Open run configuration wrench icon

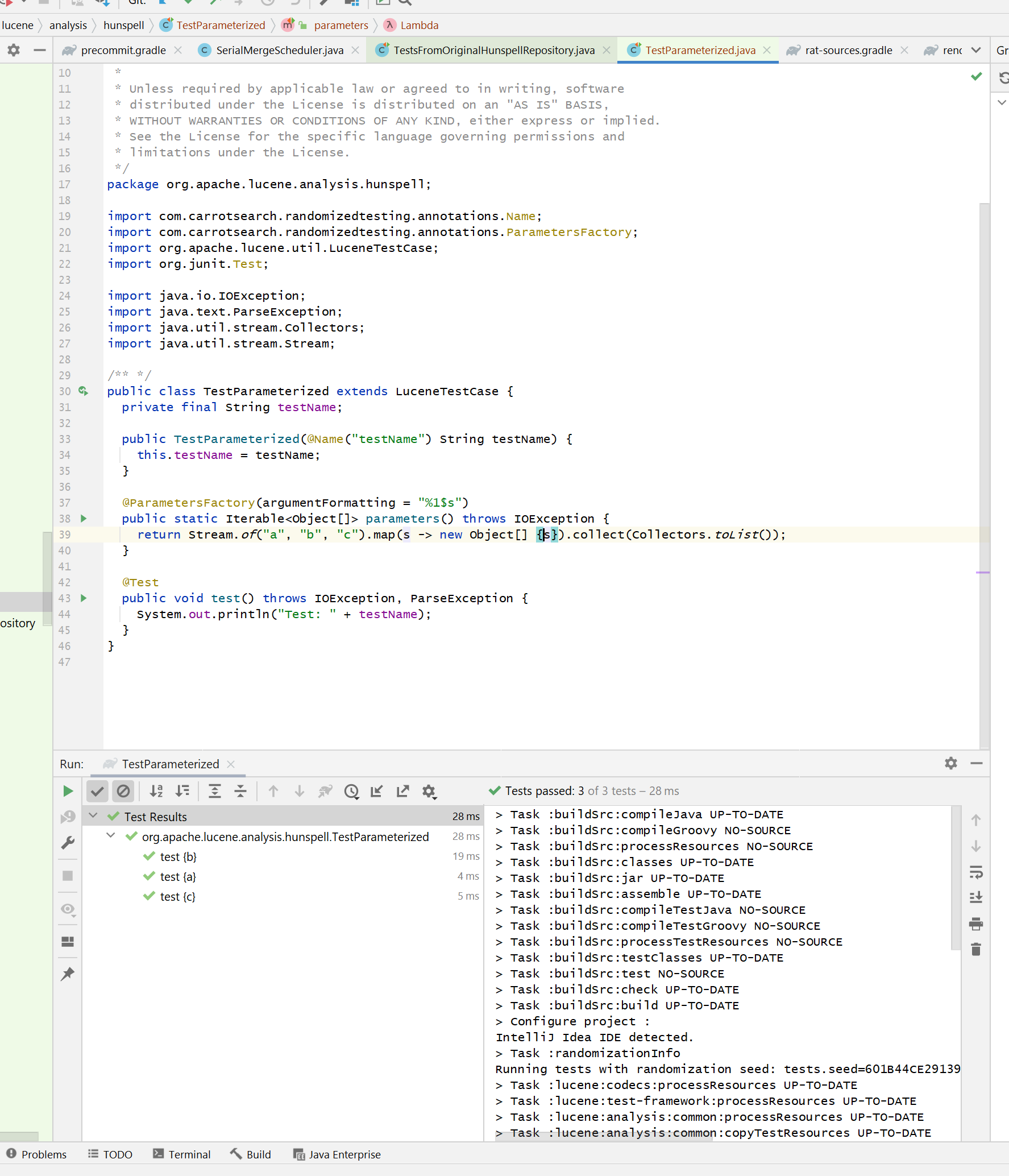pyautogui.click(x=68, y=842)
